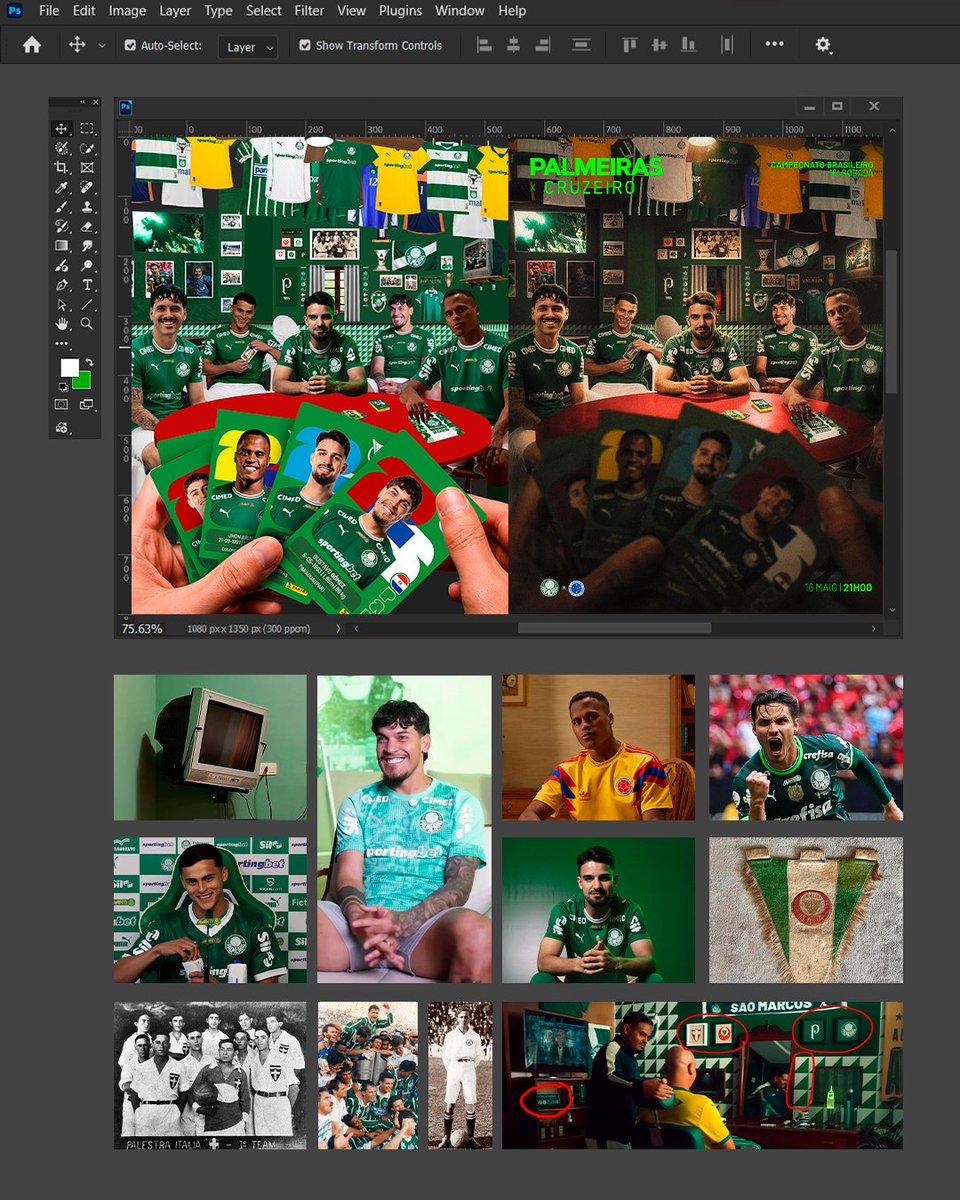Select the Clone Stamp tool

pos(87,207)
